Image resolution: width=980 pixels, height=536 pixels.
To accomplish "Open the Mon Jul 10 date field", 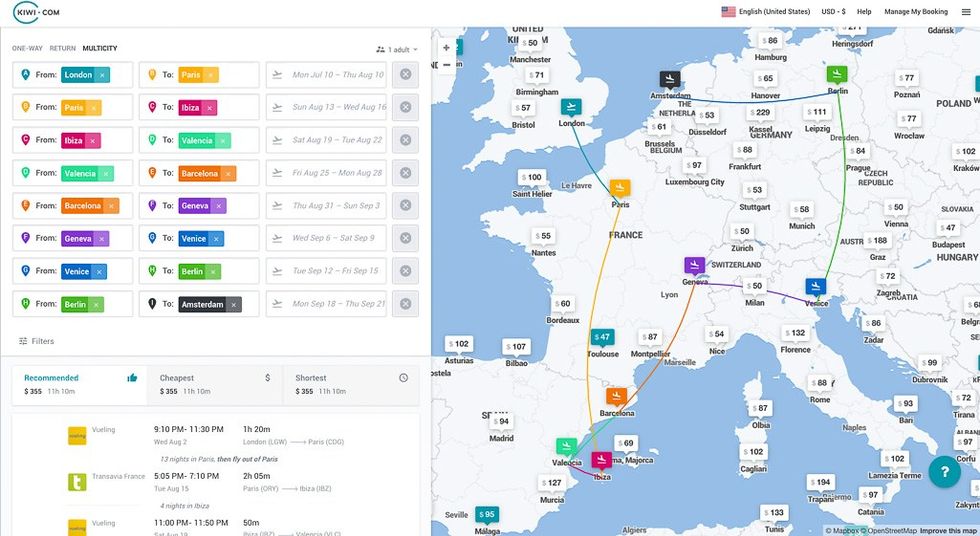I will pos(326,75).
